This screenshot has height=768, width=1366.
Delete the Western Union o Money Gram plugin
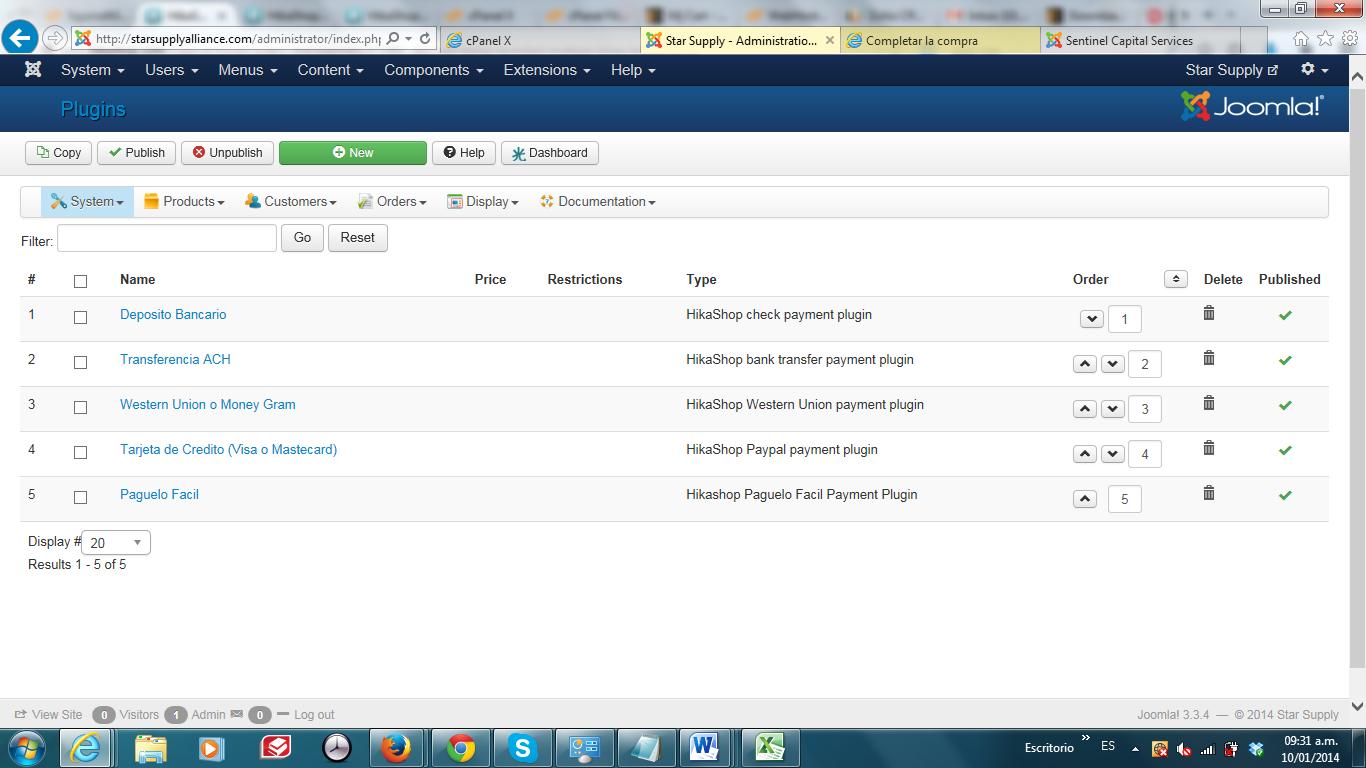pos(1209,403)
